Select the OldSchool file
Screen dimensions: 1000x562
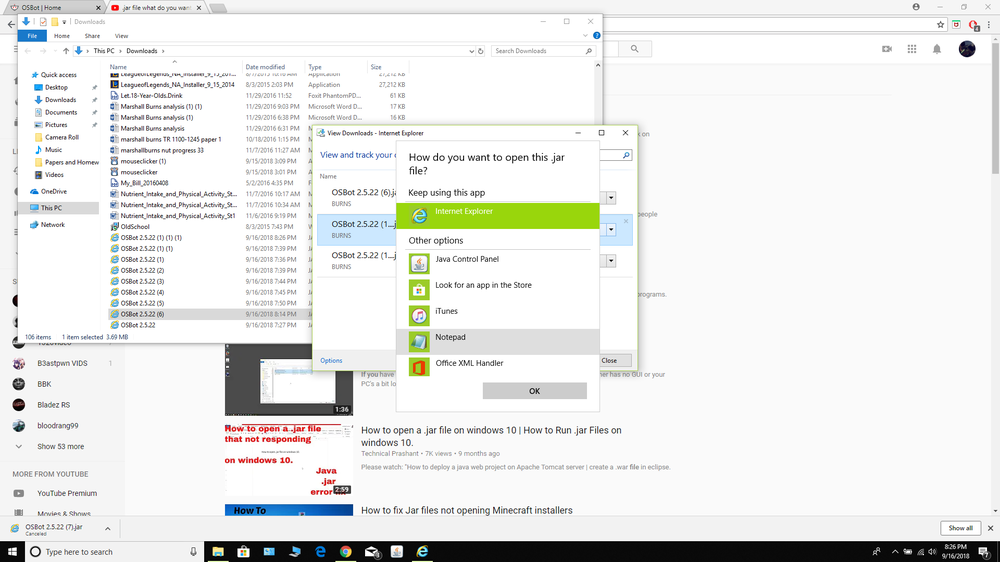tap(135, 226)
